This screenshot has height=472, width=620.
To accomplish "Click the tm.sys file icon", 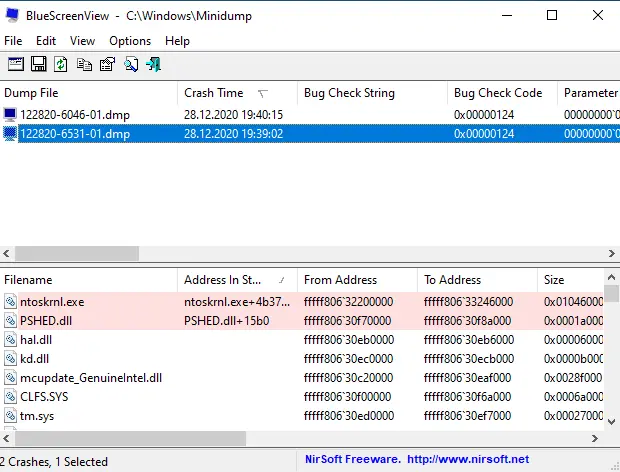I will click(10, 415).
